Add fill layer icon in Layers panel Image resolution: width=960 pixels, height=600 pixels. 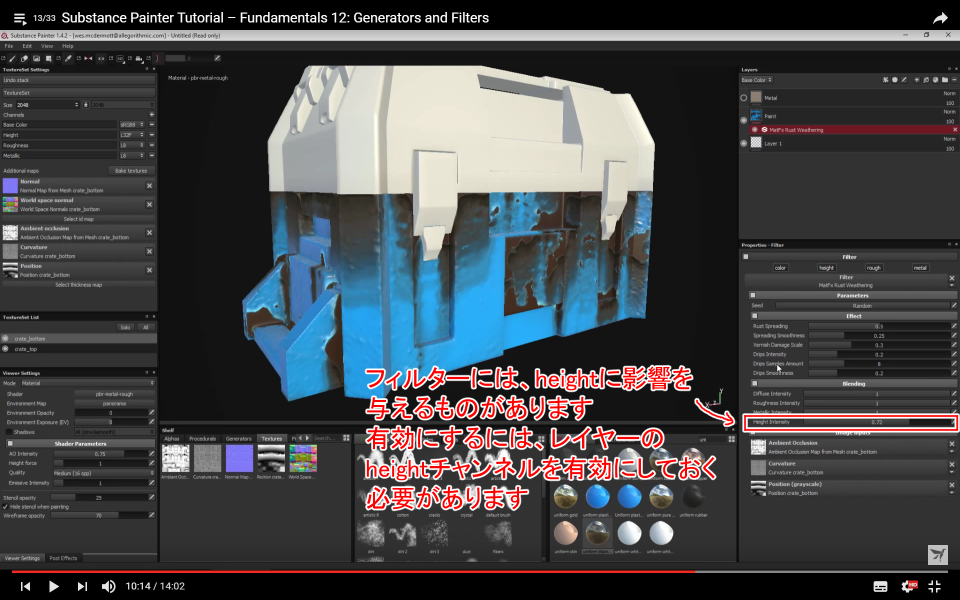pyautogui.click(x=926, y=80)
